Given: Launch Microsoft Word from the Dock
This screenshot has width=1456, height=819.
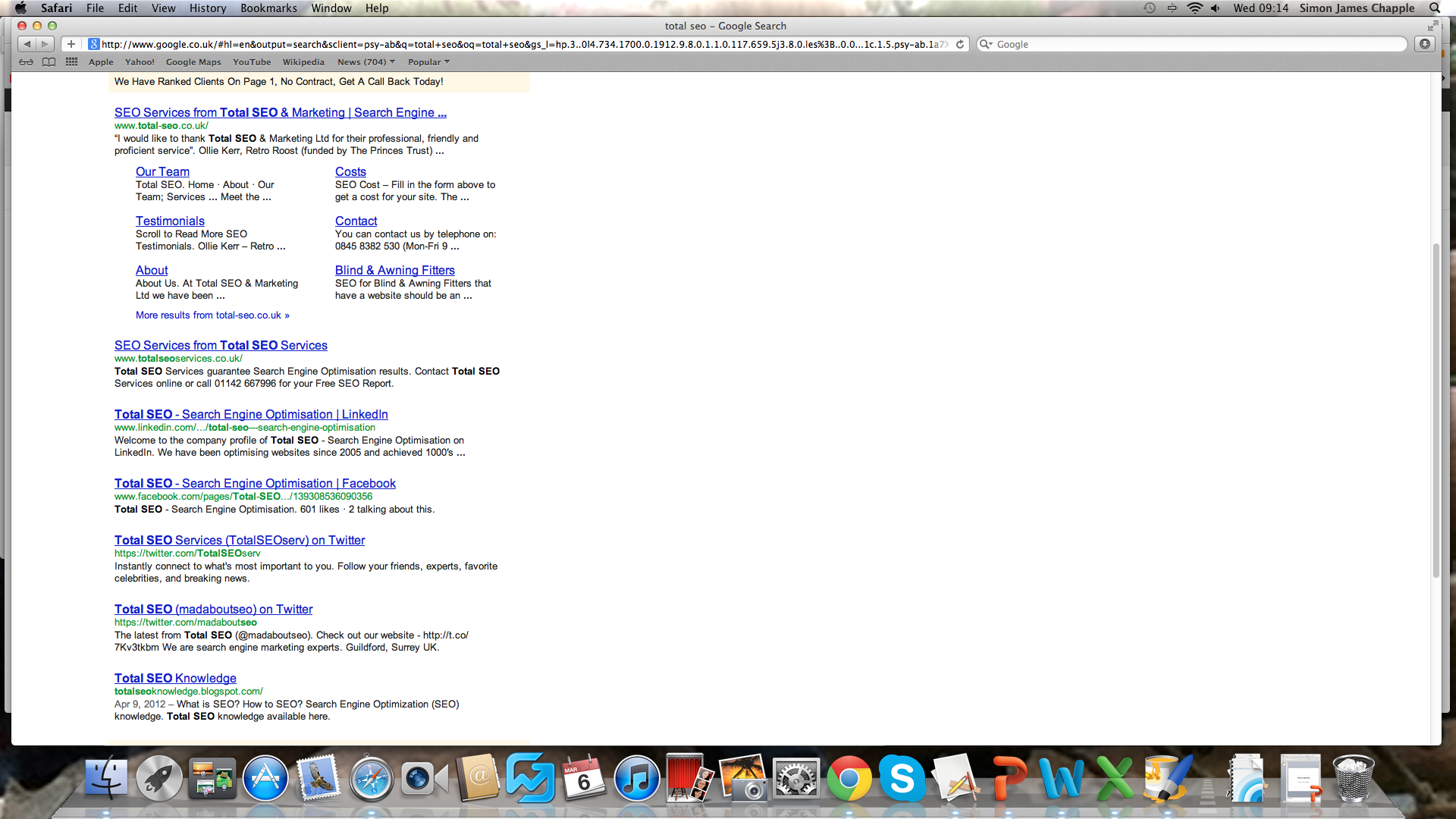Looking at the screenshot, I should click(x=1061, y=778).
